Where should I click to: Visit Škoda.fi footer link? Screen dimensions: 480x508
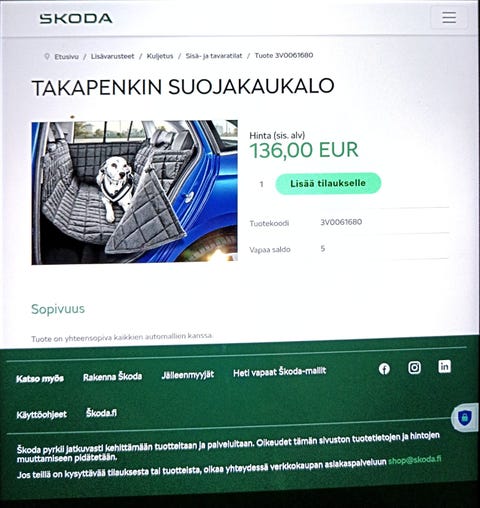[101, 413]
